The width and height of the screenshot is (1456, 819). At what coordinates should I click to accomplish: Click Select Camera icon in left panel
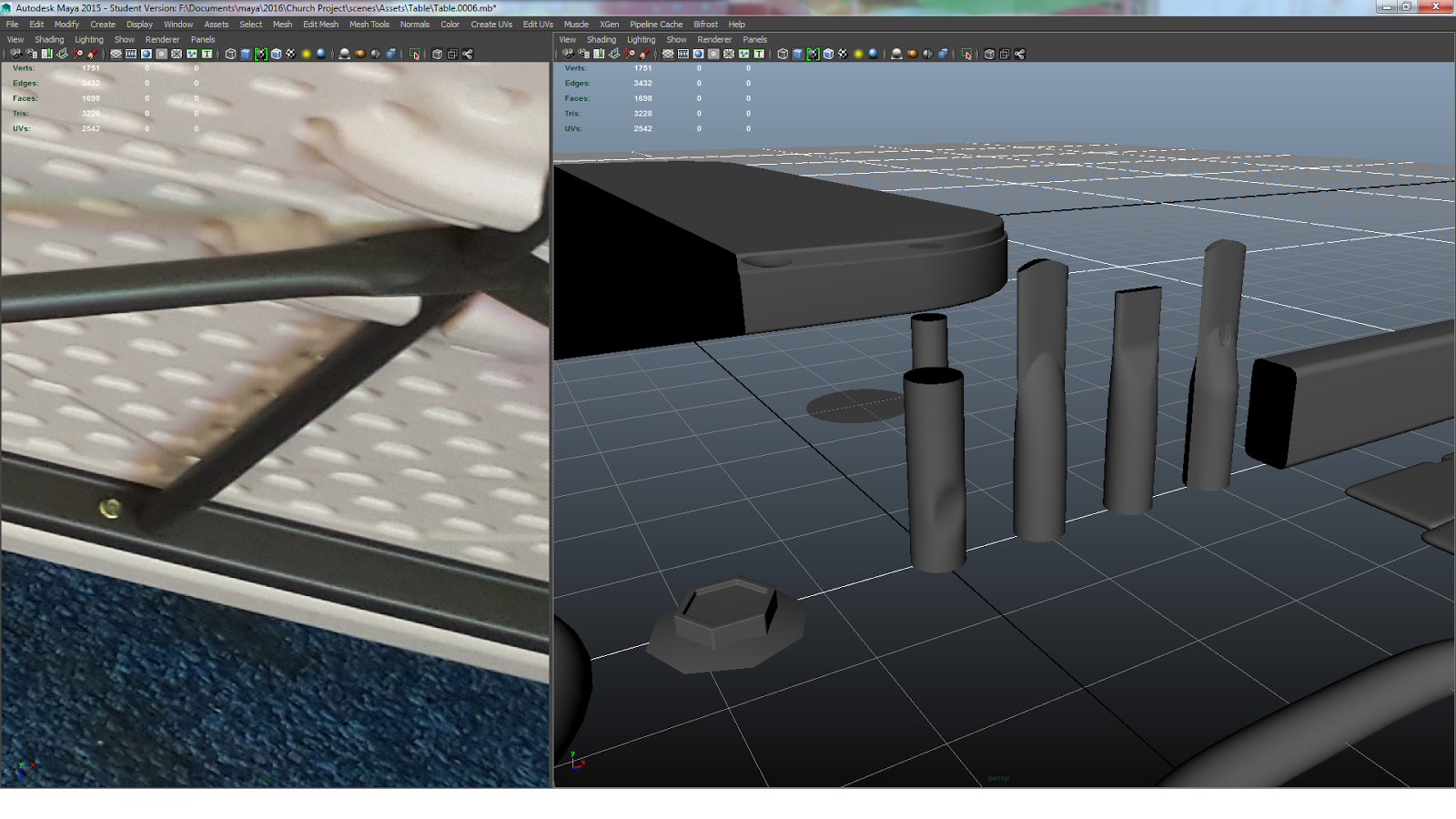click(15, 54)
